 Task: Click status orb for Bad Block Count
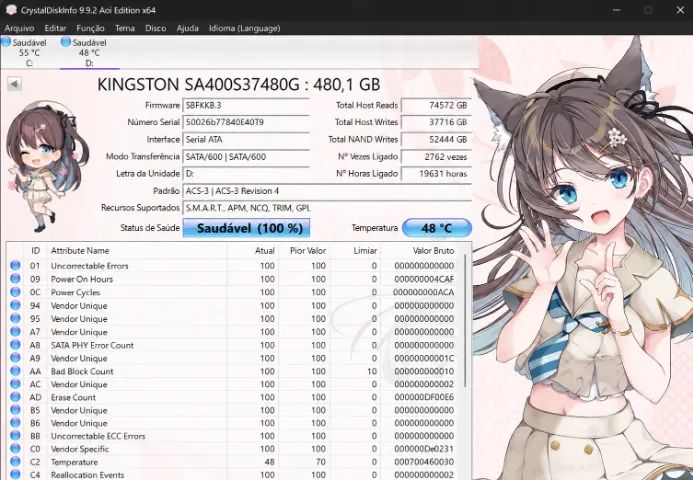click(x=15, y=371)
